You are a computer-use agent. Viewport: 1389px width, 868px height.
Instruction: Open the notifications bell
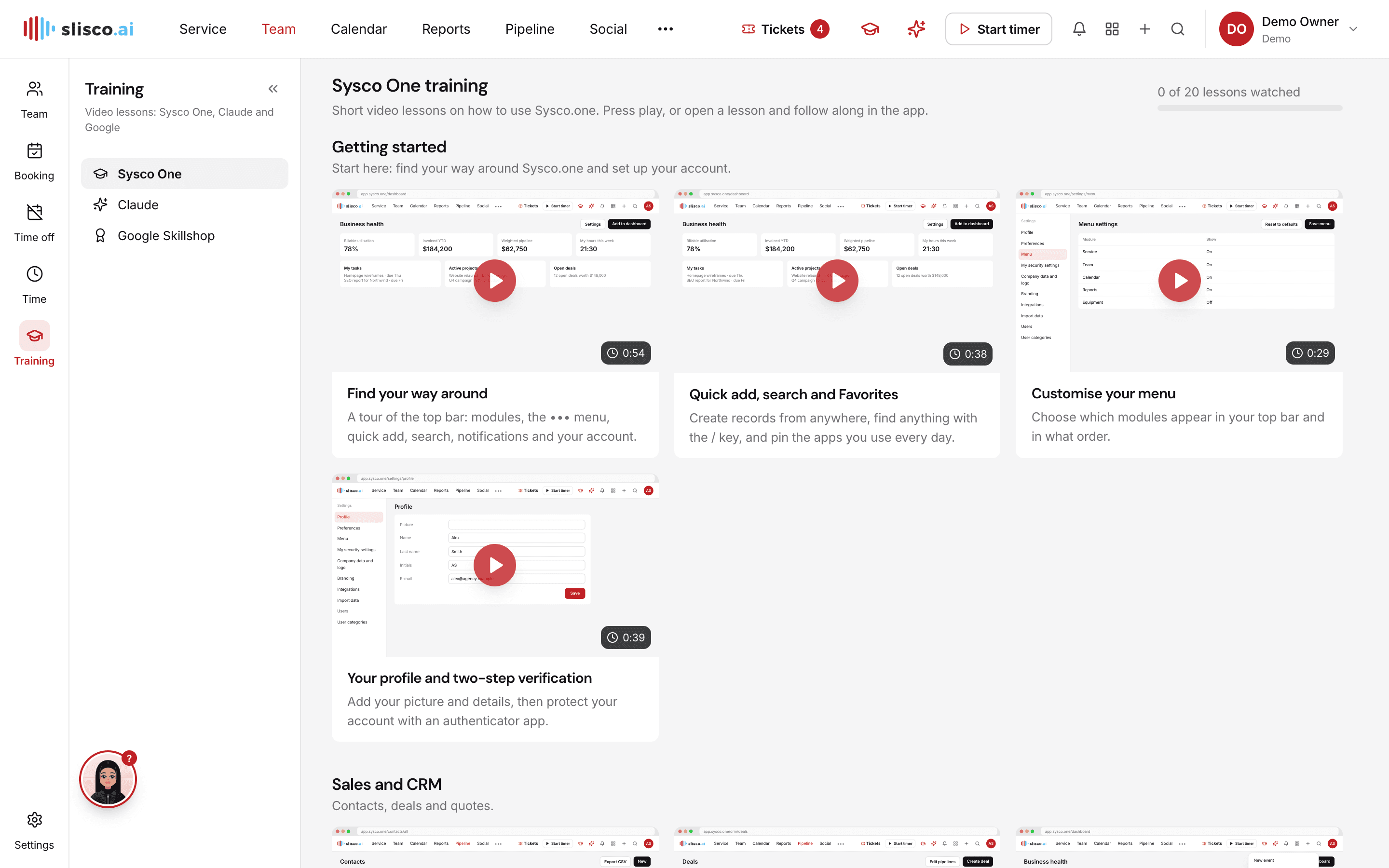point(1079,29)
